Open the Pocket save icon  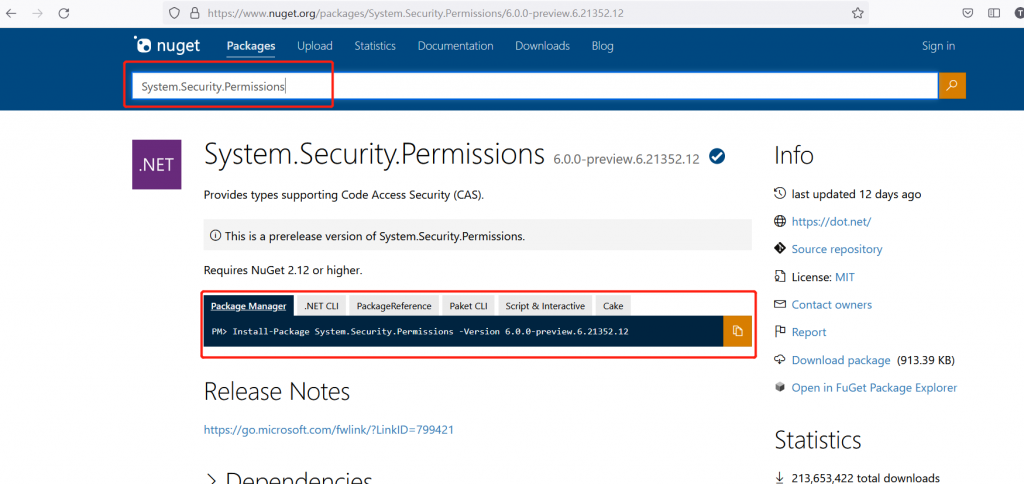pos(969,13)
